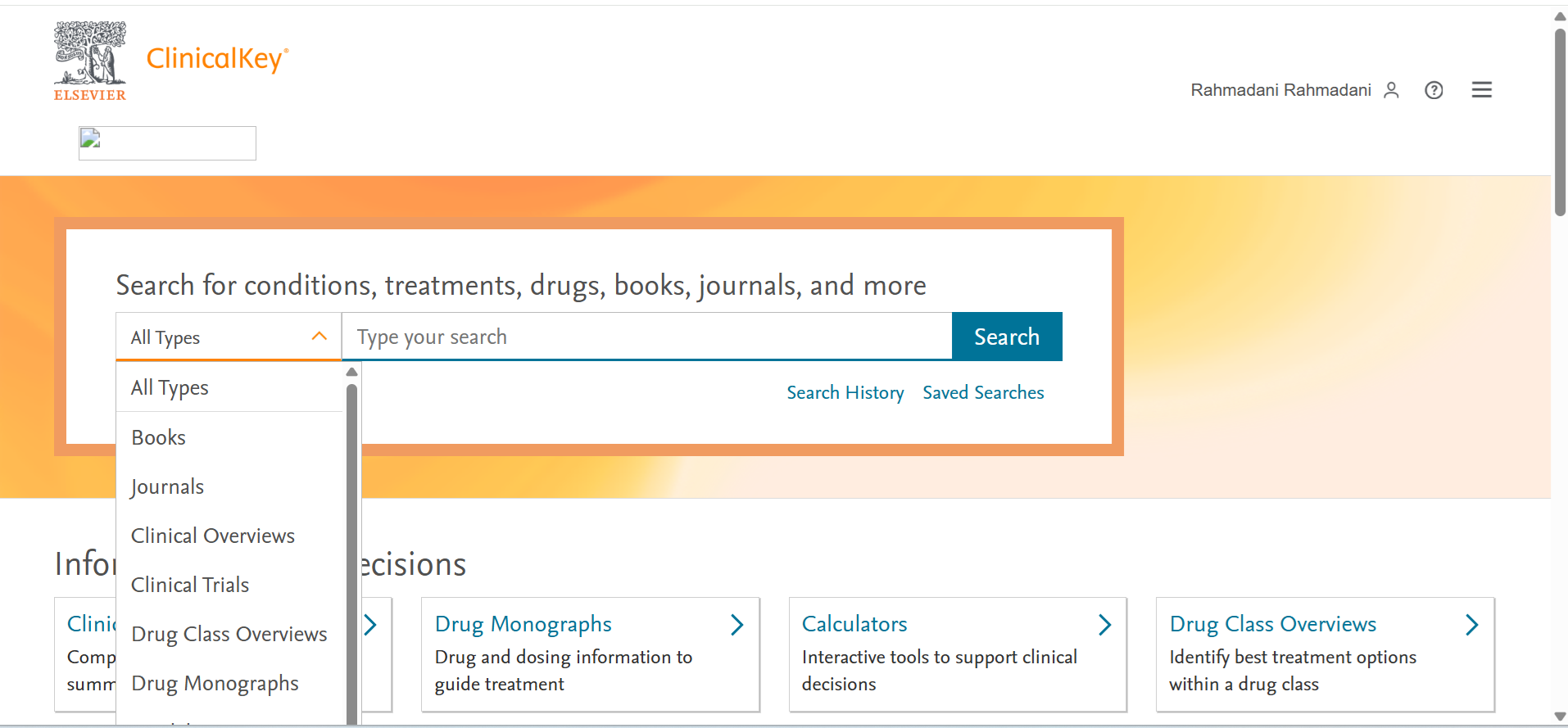Open the hamburger main menu
This screenshot has width=1568, height=728.
(x=1481, y=90)
